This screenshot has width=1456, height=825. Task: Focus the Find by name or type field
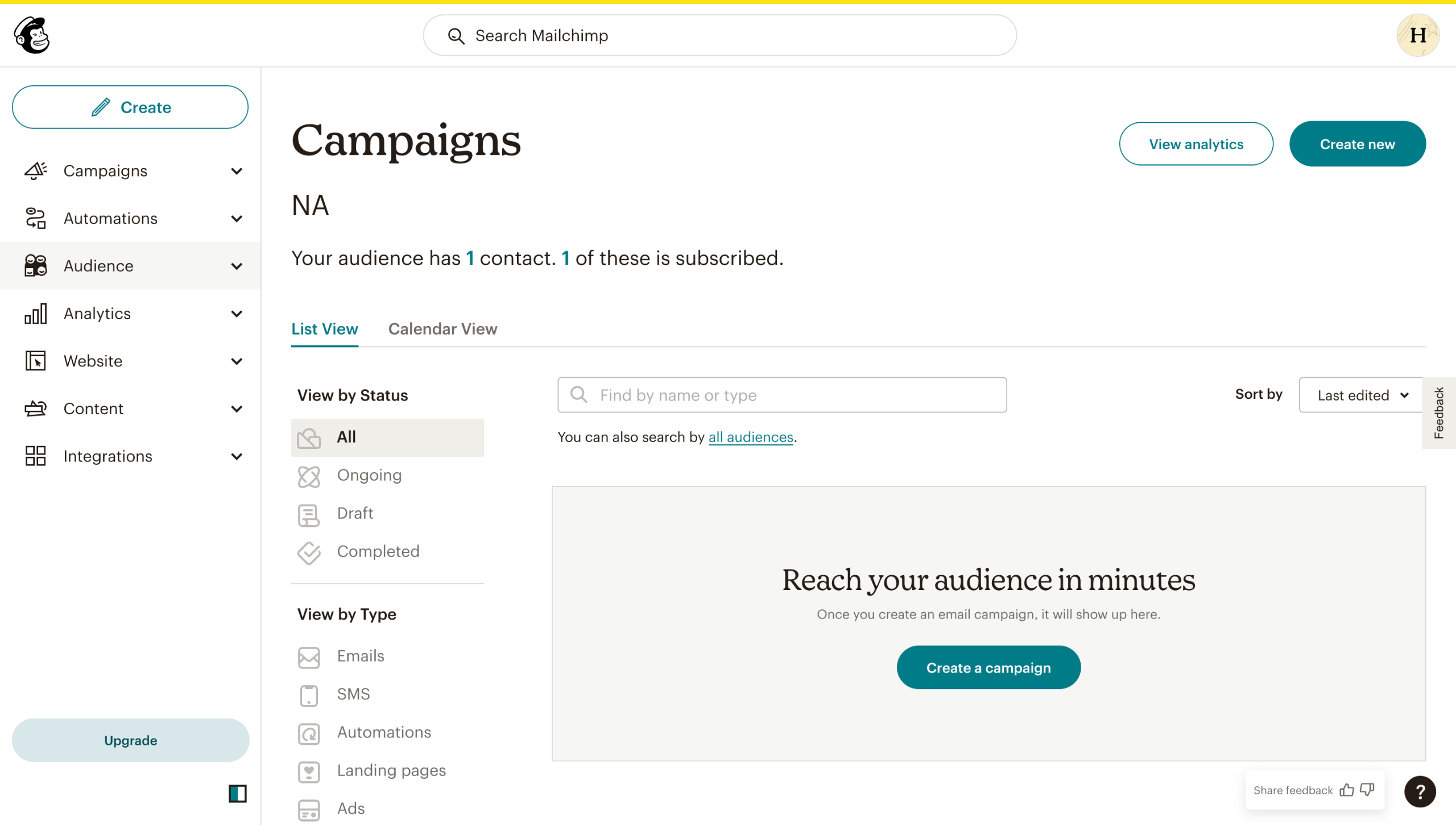coord(782,395)
